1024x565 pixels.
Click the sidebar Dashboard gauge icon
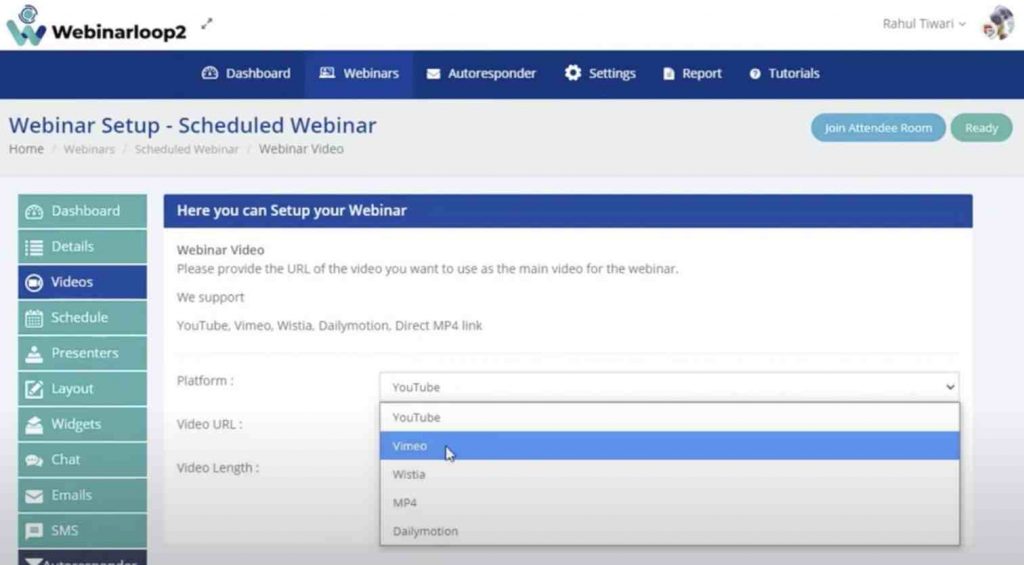[34, 212]
